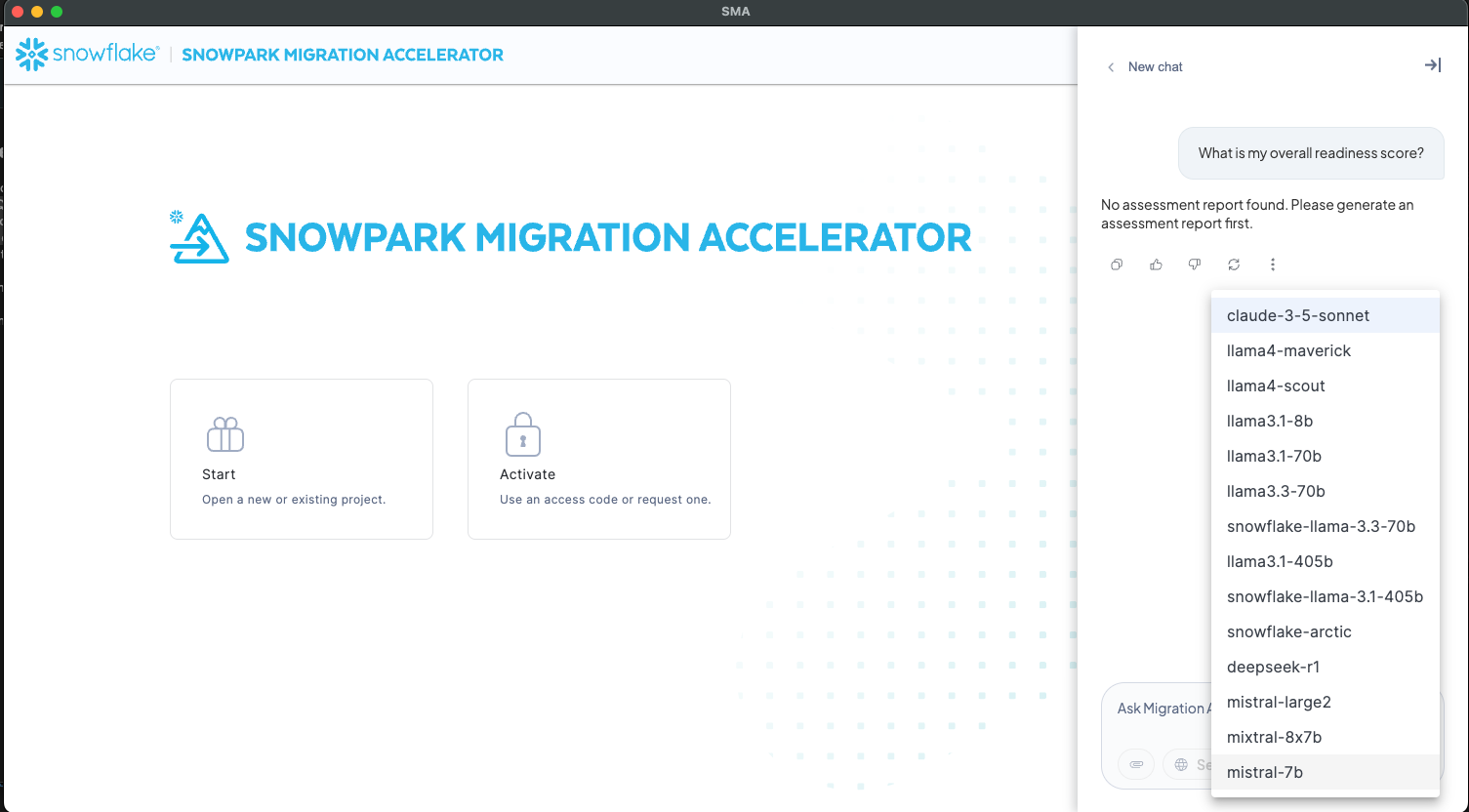Select the llama3.1-405b model entry
This screenshot has height=812, width=1469.
click(1279, 561)
